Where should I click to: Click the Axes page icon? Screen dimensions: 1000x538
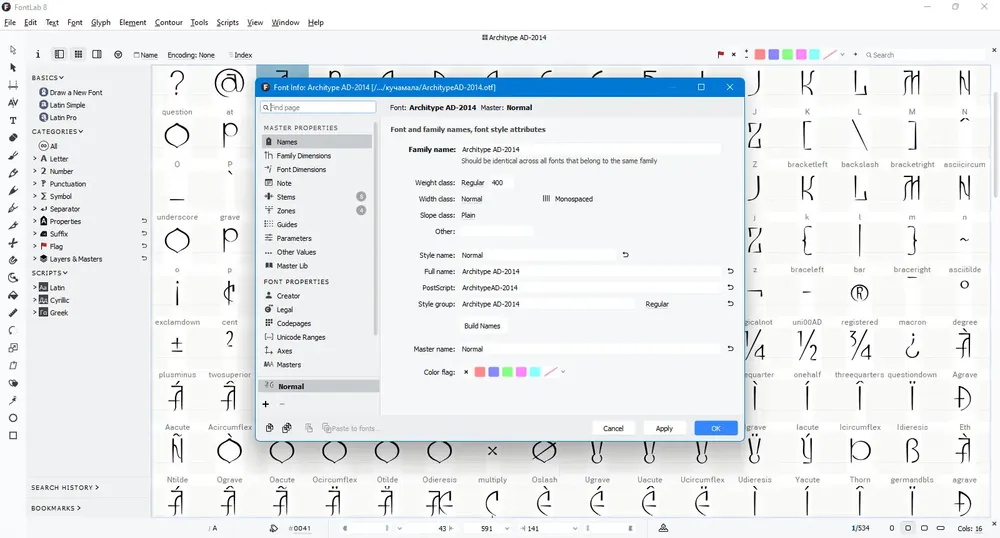pyautogui.click(x=268, y=351)
